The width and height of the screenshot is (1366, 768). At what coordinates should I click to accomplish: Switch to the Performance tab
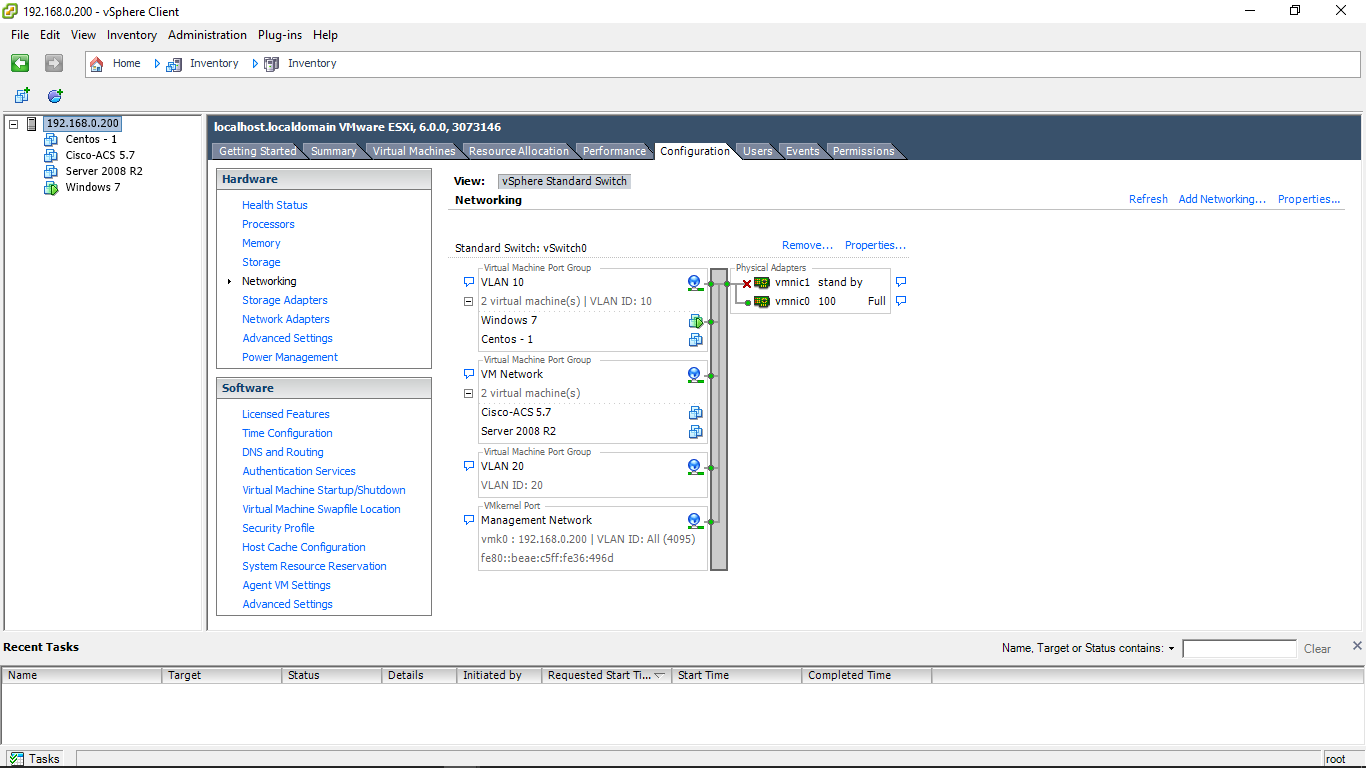tap(613, 151)
